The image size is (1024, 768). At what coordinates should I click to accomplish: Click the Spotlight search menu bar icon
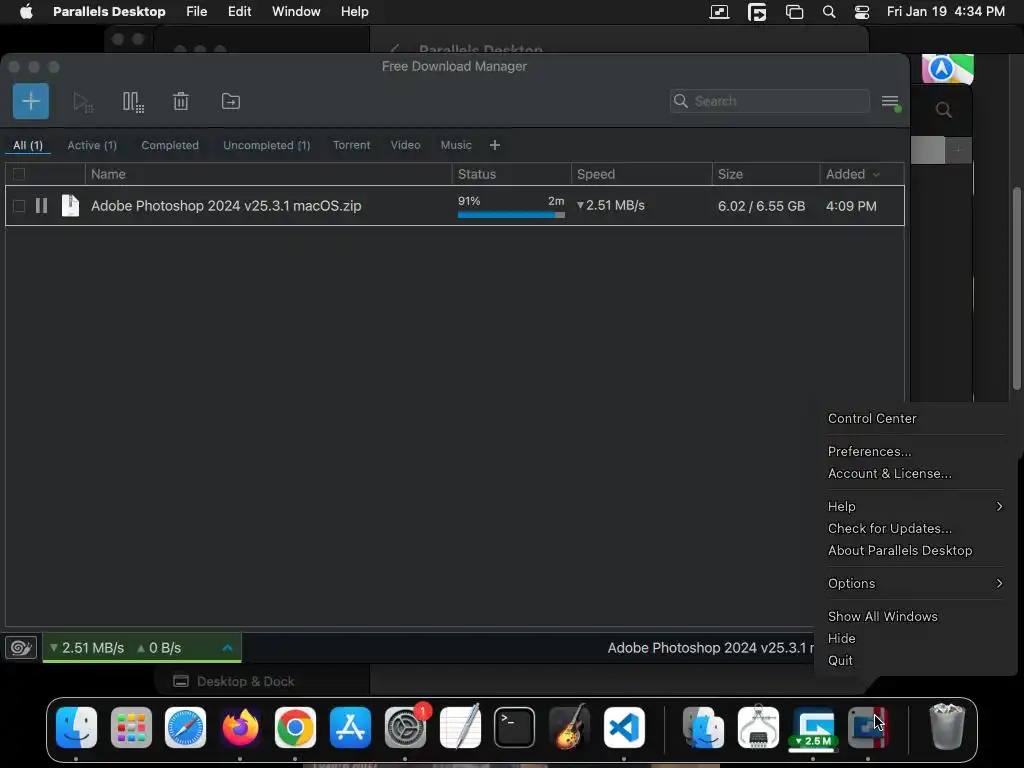(x=829, y=12)
